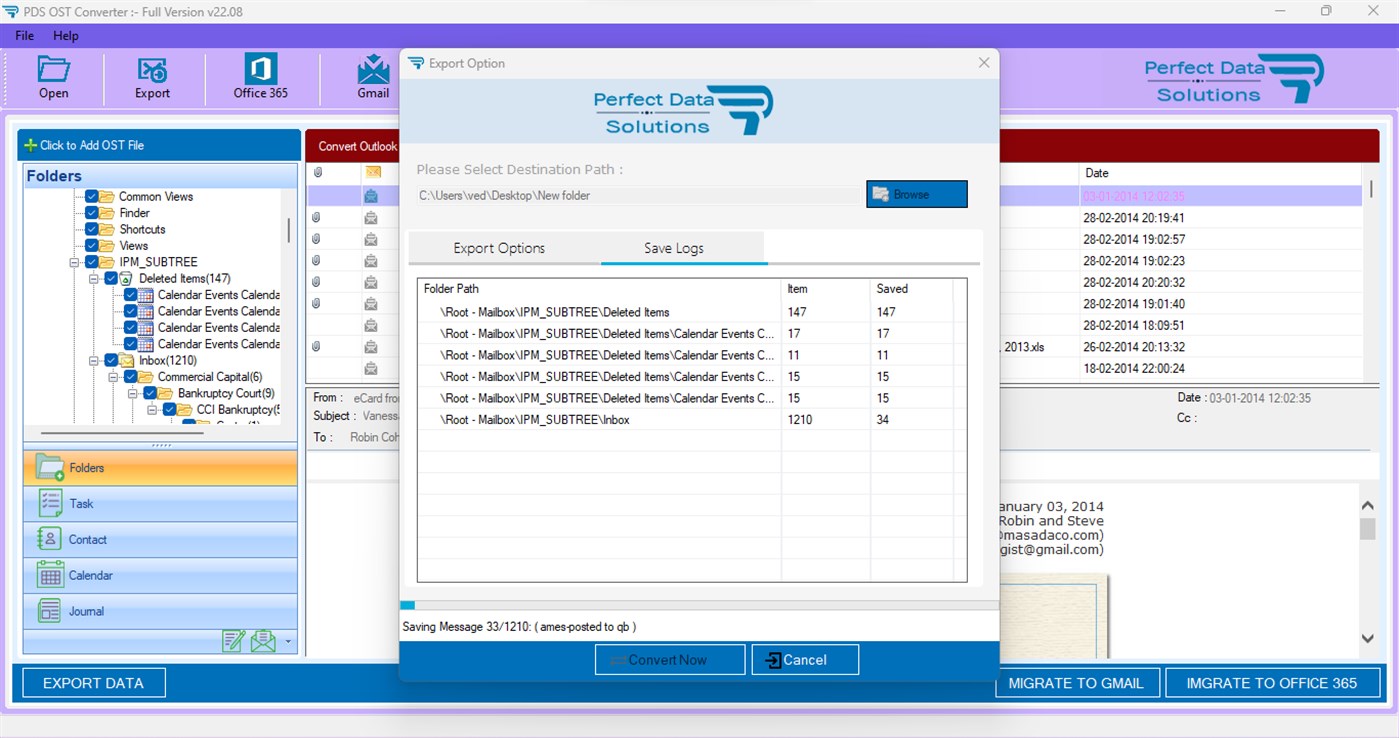The width and height of the screenshot is (1399, 738).
Task: Click the Convert Now button
Action: click(669, 659)
